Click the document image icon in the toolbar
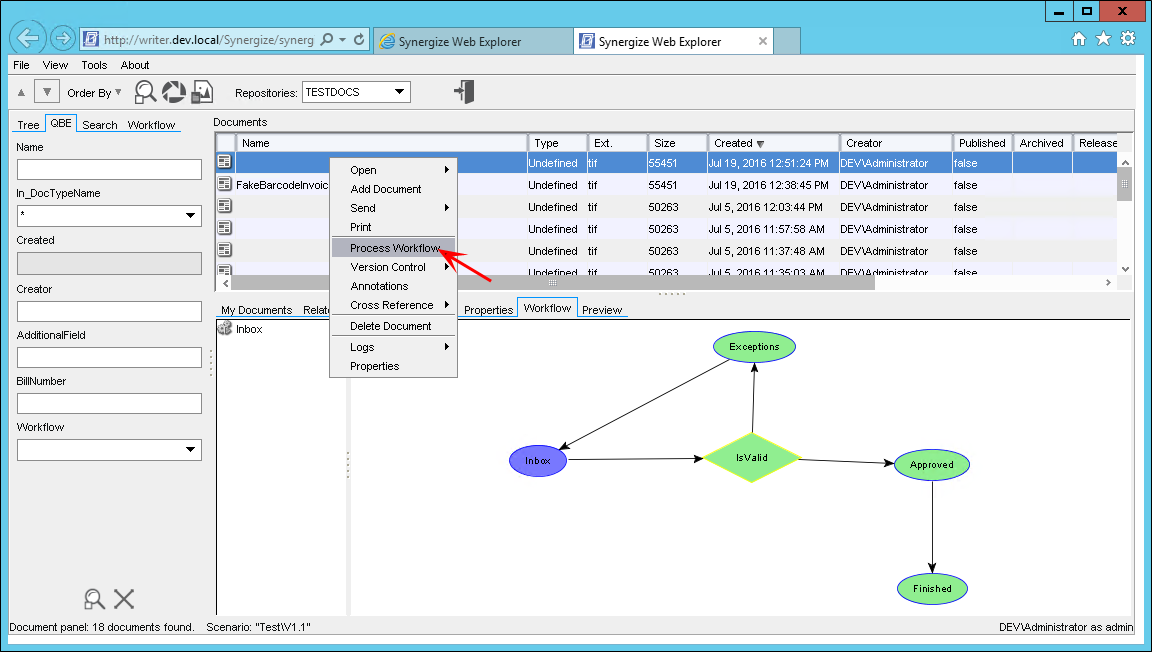 (202, 92)
